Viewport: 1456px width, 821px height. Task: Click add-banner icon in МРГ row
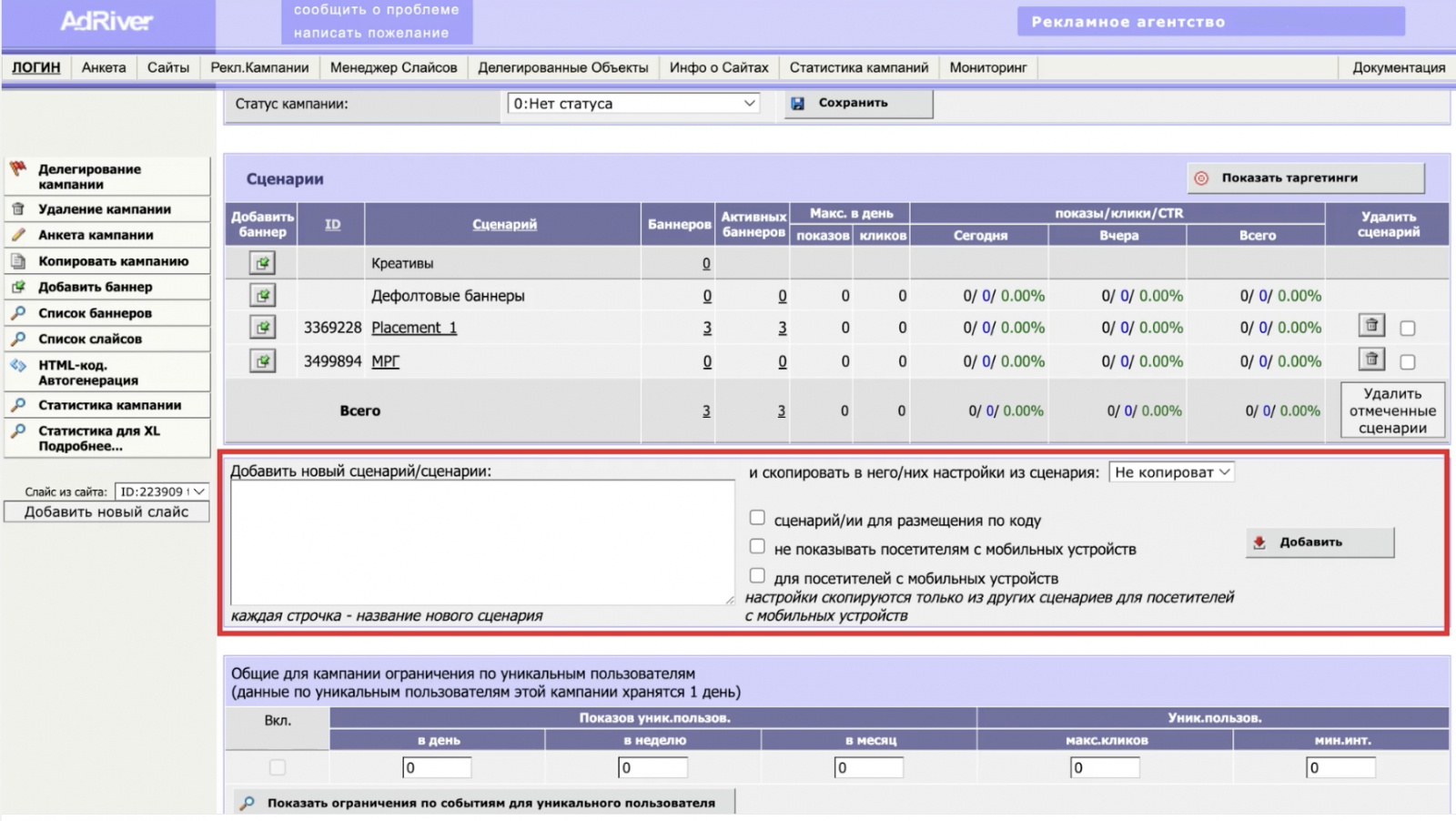point(262,361)
